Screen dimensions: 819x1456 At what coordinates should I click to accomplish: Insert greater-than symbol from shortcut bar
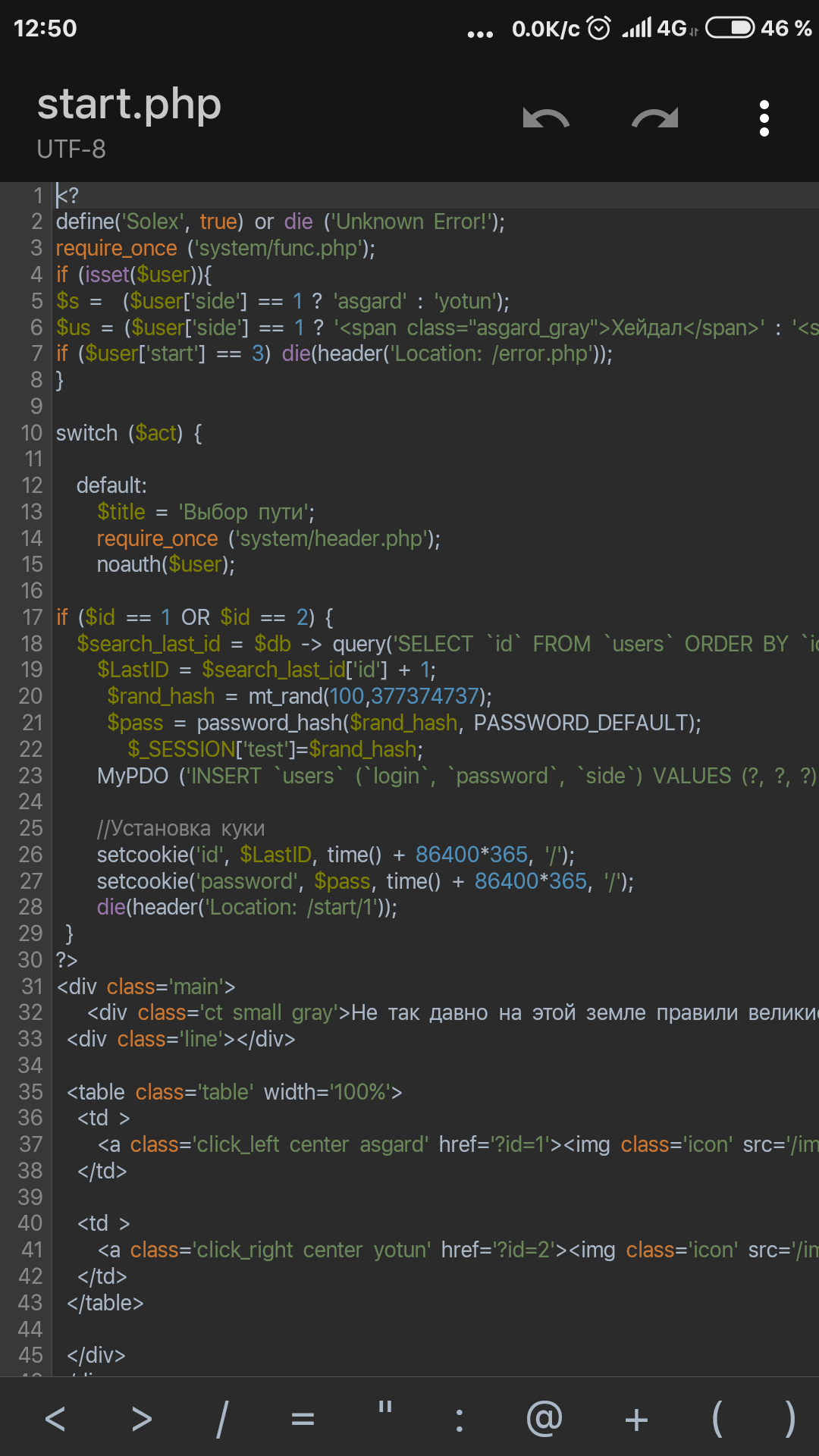click(142, 1419)
